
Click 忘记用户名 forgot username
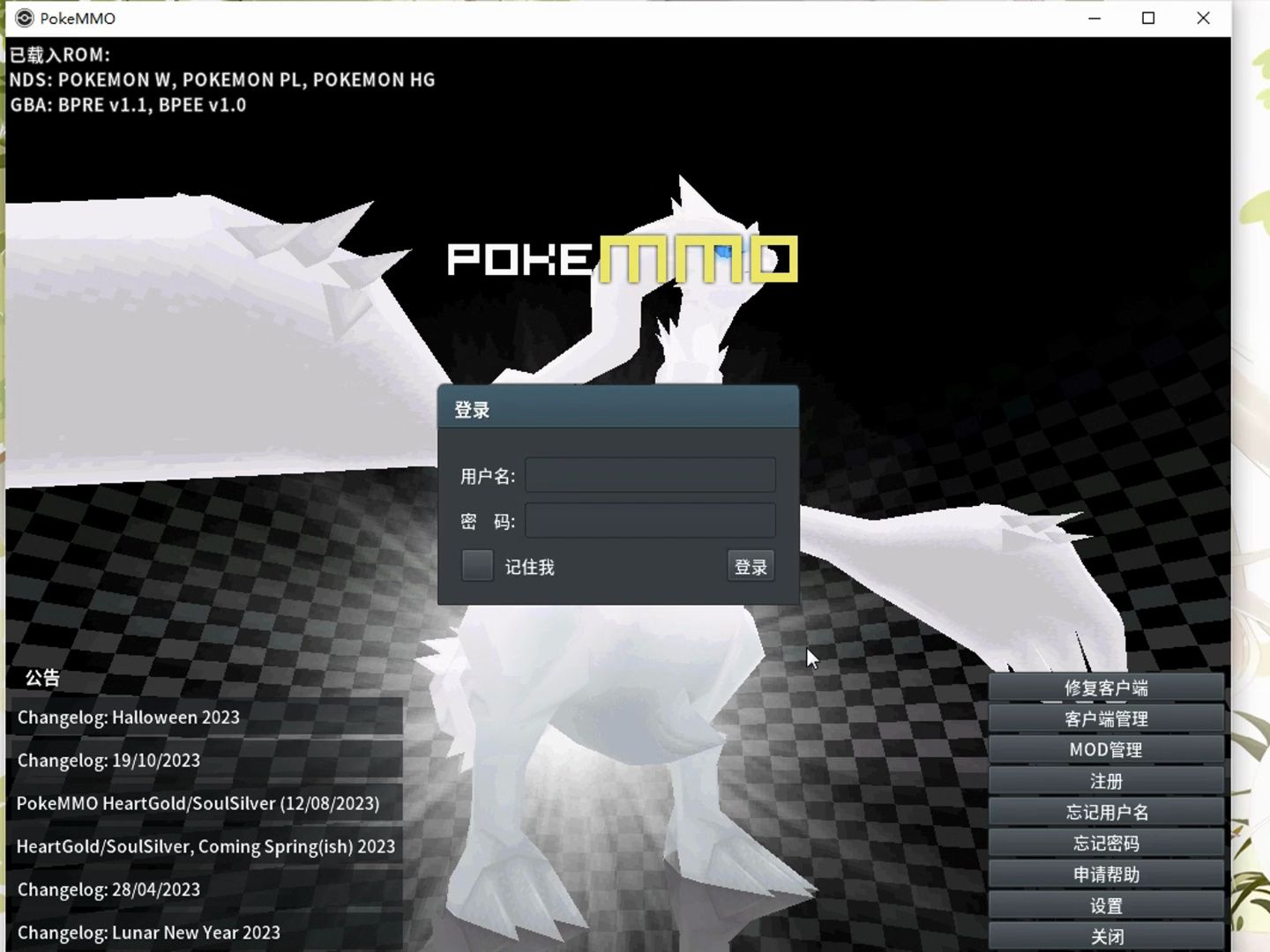click(1106, 812)
